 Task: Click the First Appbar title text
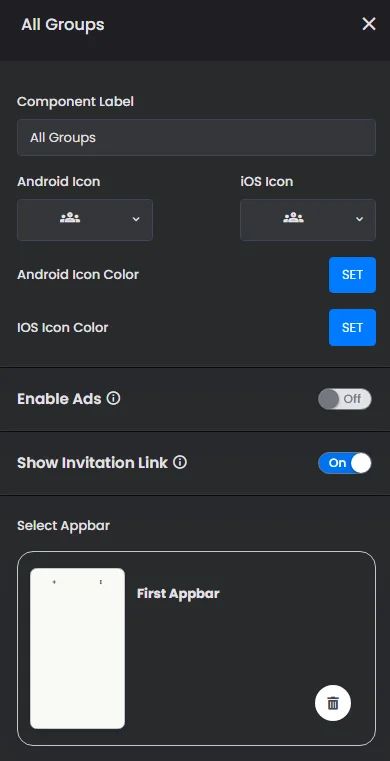point(178,594)
